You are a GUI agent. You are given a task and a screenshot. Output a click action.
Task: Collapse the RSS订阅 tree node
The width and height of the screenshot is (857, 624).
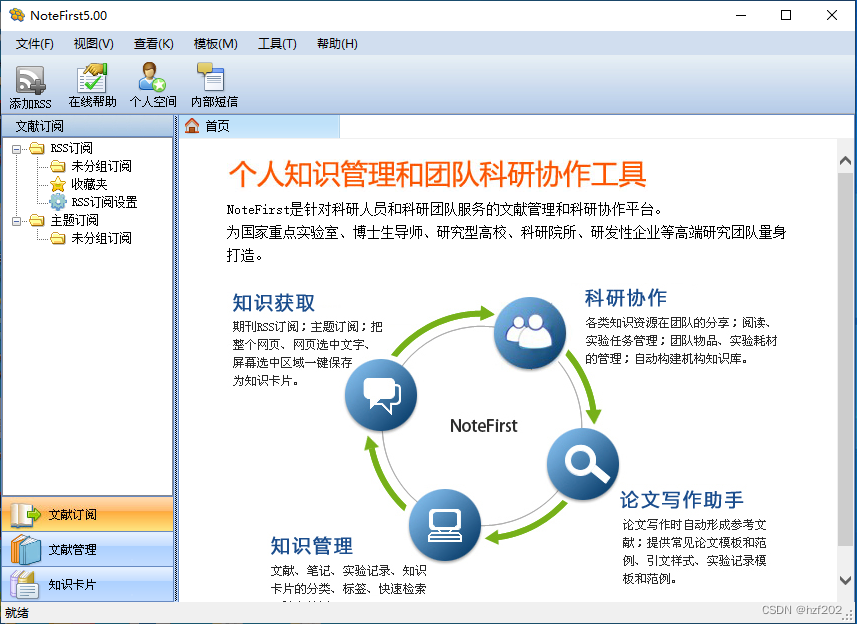click(x=17, y=149)
